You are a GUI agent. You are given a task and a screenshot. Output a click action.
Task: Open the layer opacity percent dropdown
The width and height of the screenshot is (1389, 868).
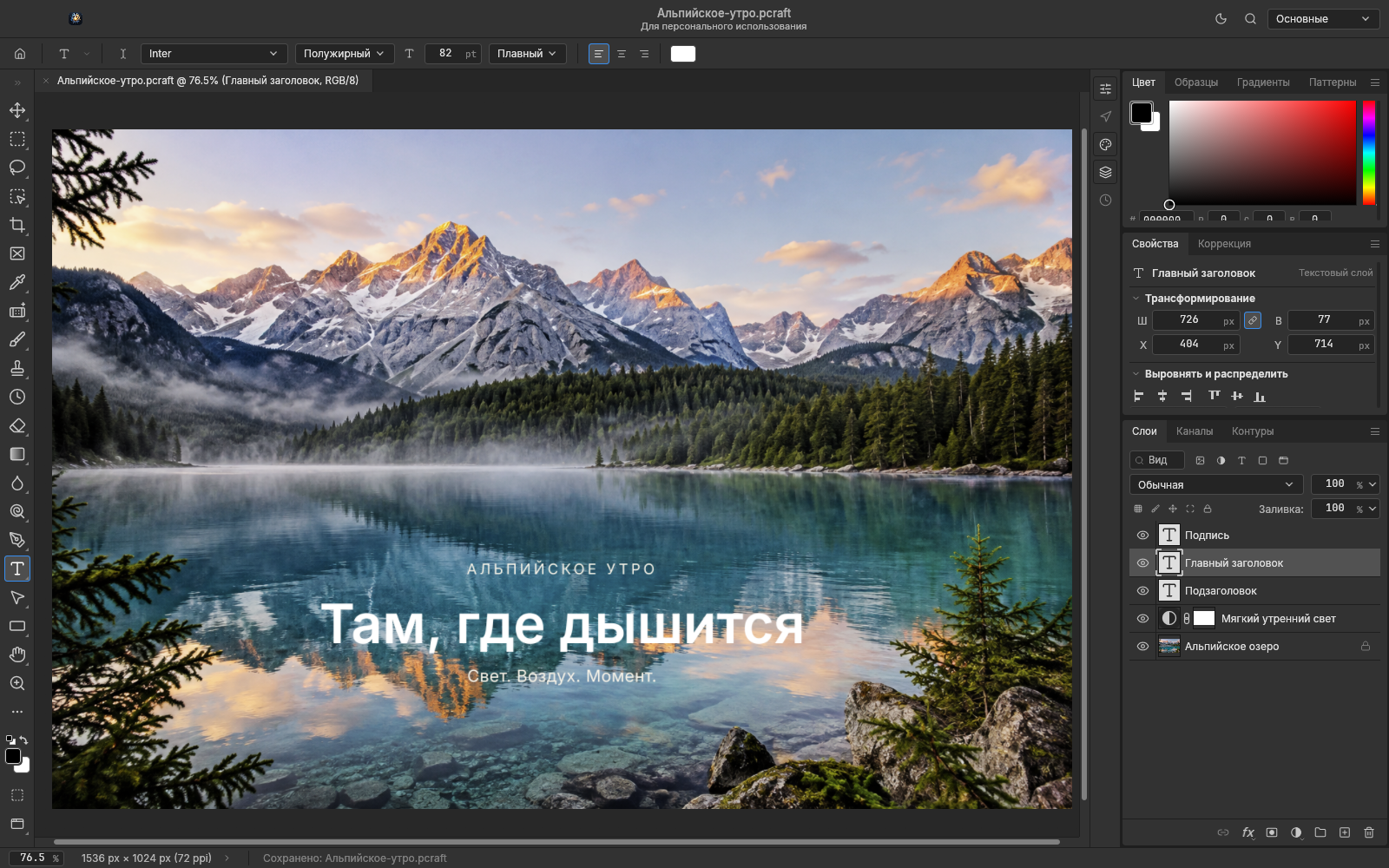pos(1373,484)
